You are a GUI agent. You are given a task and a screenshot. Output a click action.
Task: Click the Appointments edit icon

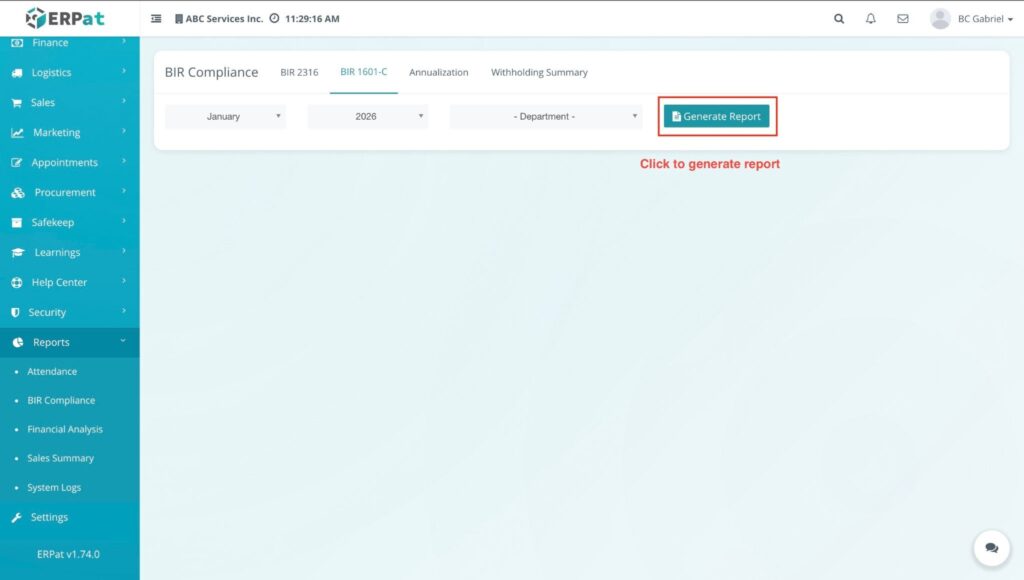17,163
